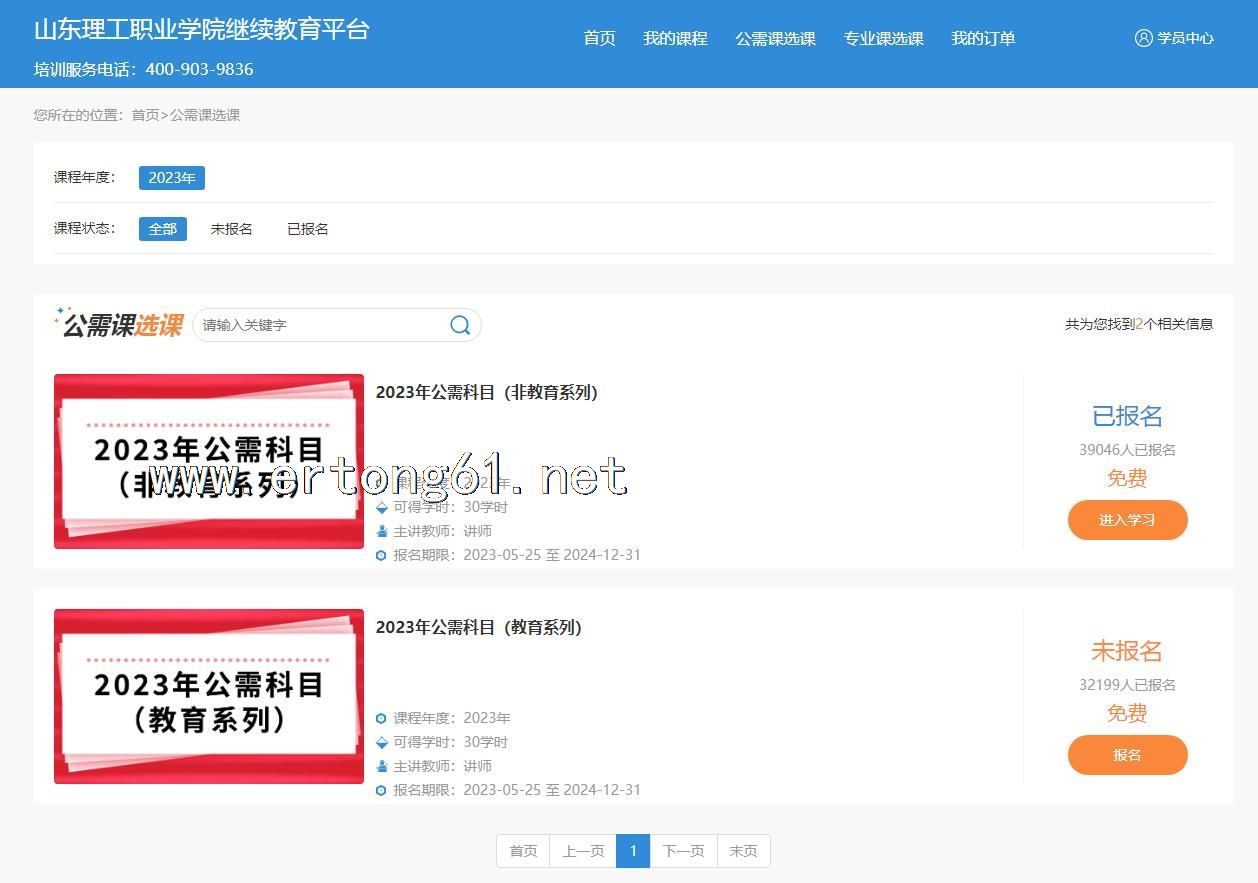Image resolution: width=1258 pixels, height=883 pixels.
Task: Select the 2023年 course year filter
Action: (x=171, y=178)
